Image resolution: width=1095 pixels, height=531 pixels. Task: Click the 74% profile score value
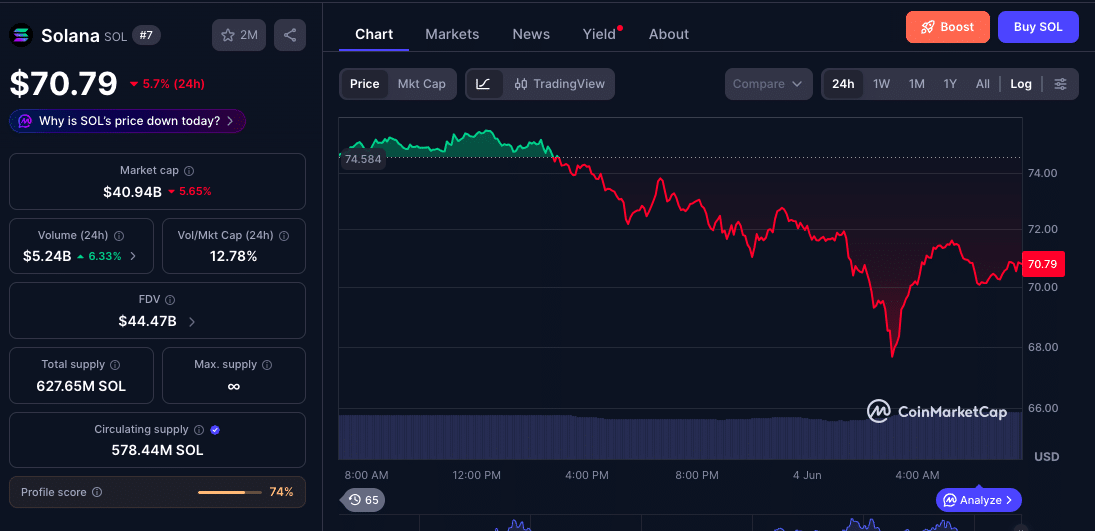(x=281, y=492)
